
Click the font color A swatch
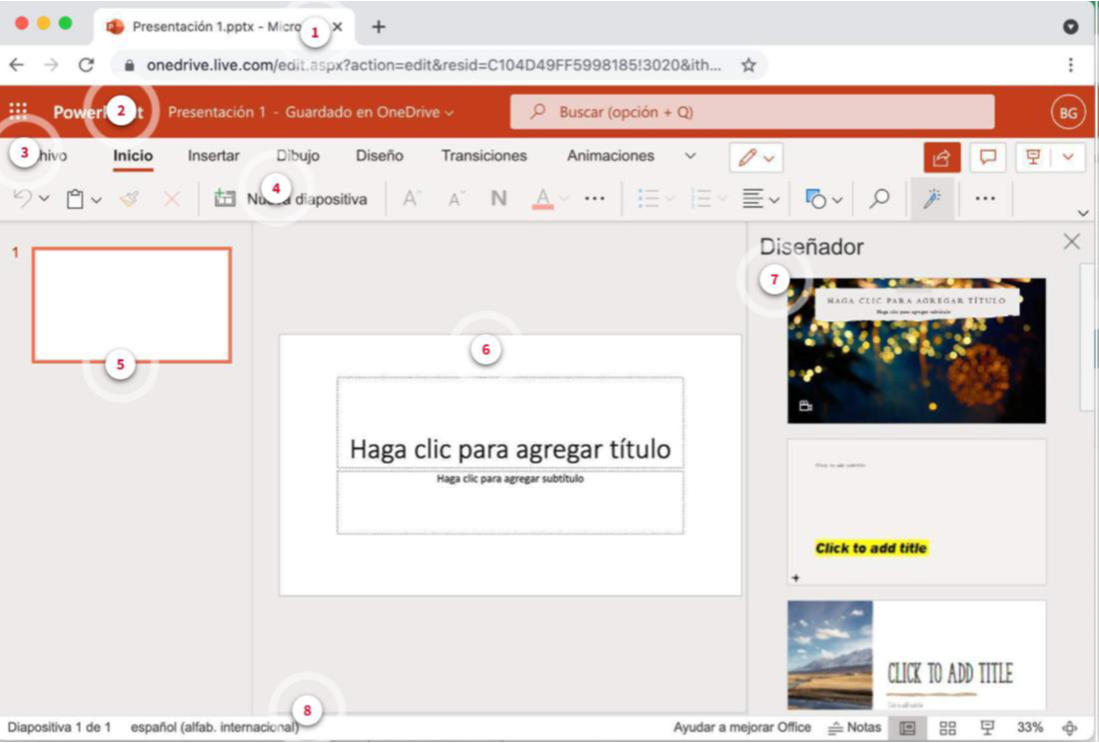(542, 199)
